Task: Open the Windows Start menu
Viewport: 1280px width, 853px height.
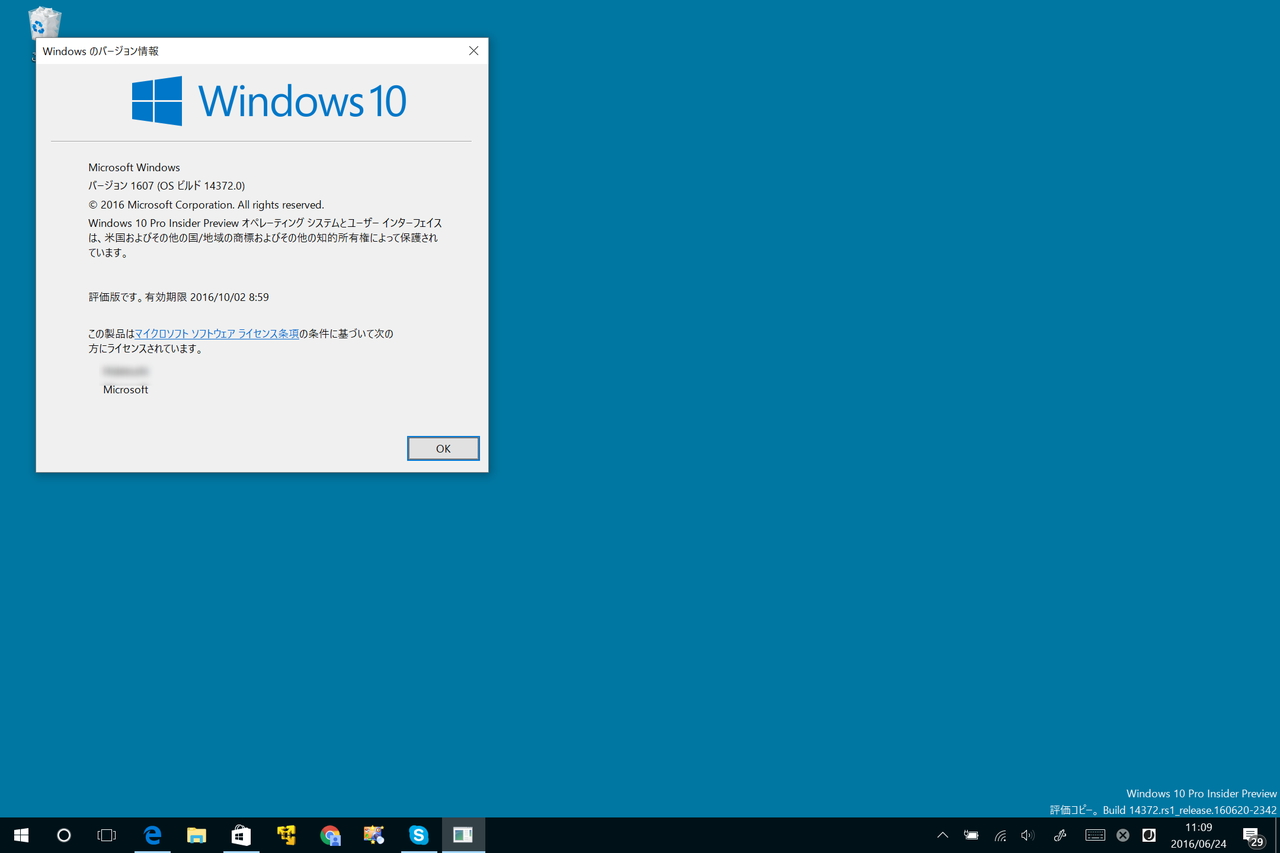Action: coord(21,835)
